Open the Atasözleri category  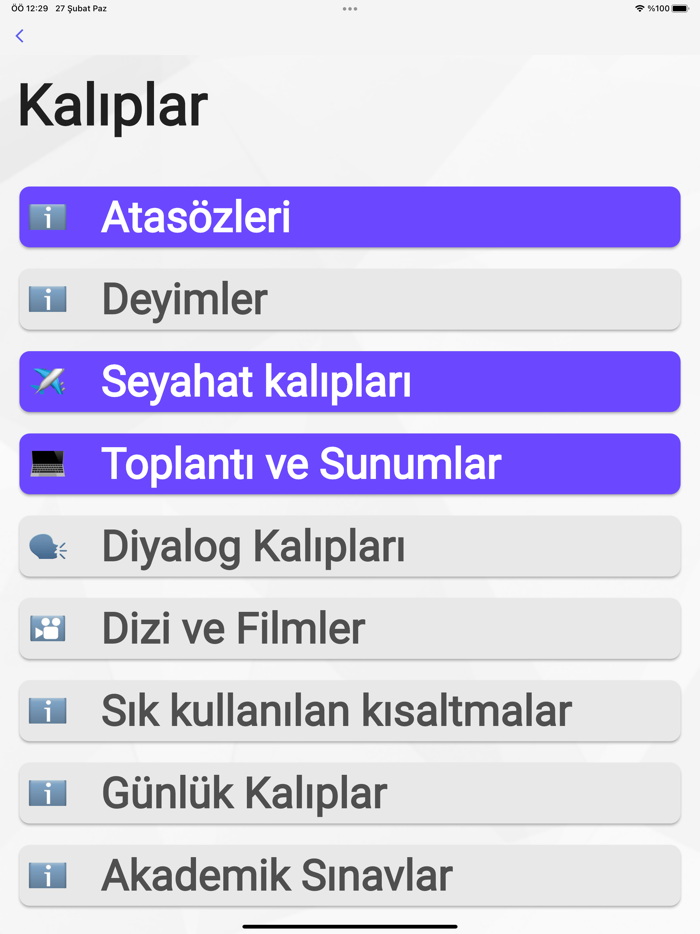click(x=350, y=217)
